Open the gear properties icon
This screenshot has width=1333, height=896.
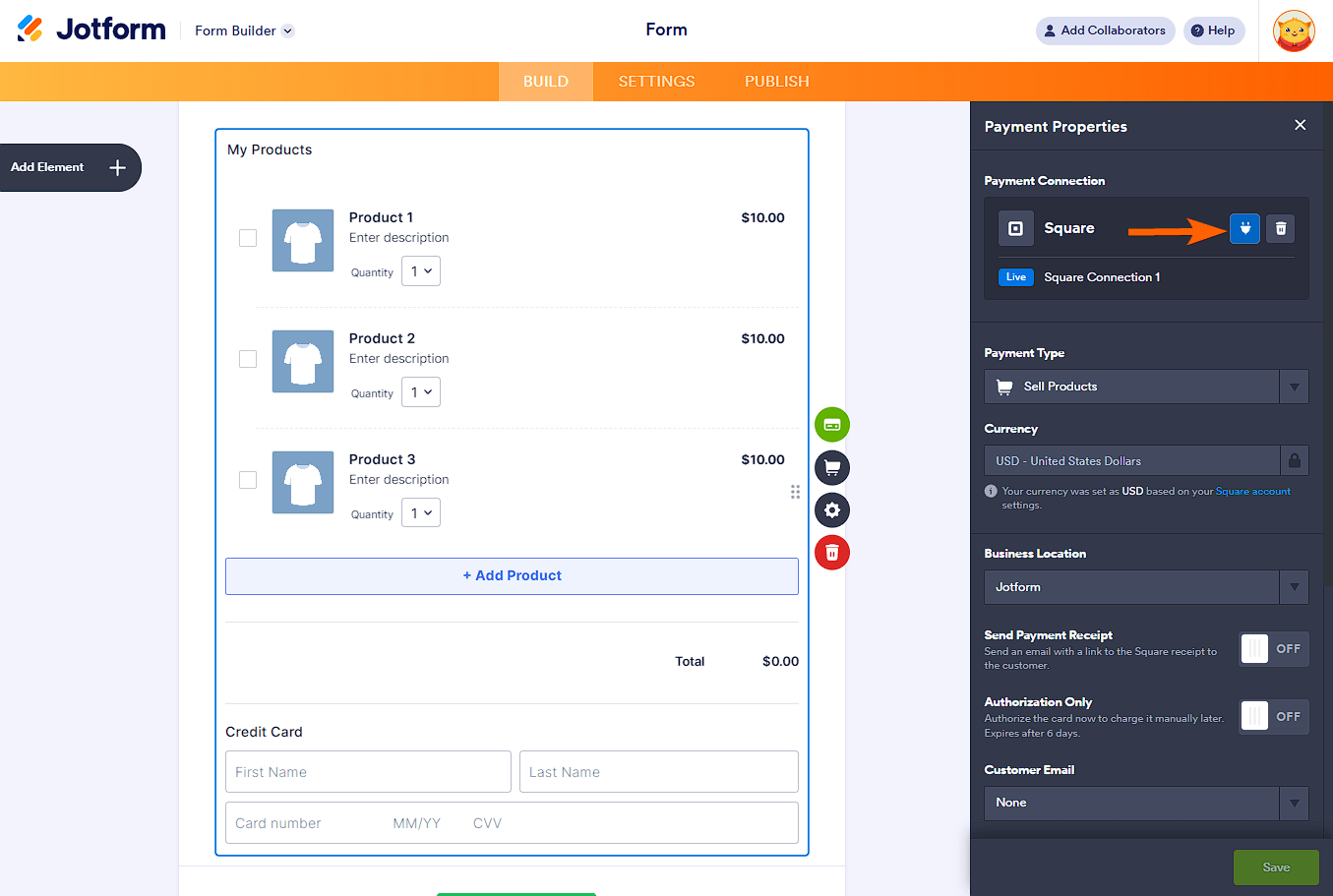(x=832, y=509)
